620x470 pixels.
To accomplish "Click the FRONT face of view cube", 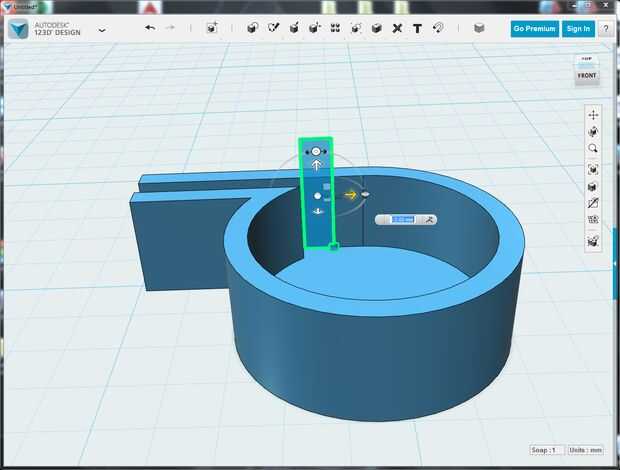I will point(587,75).
